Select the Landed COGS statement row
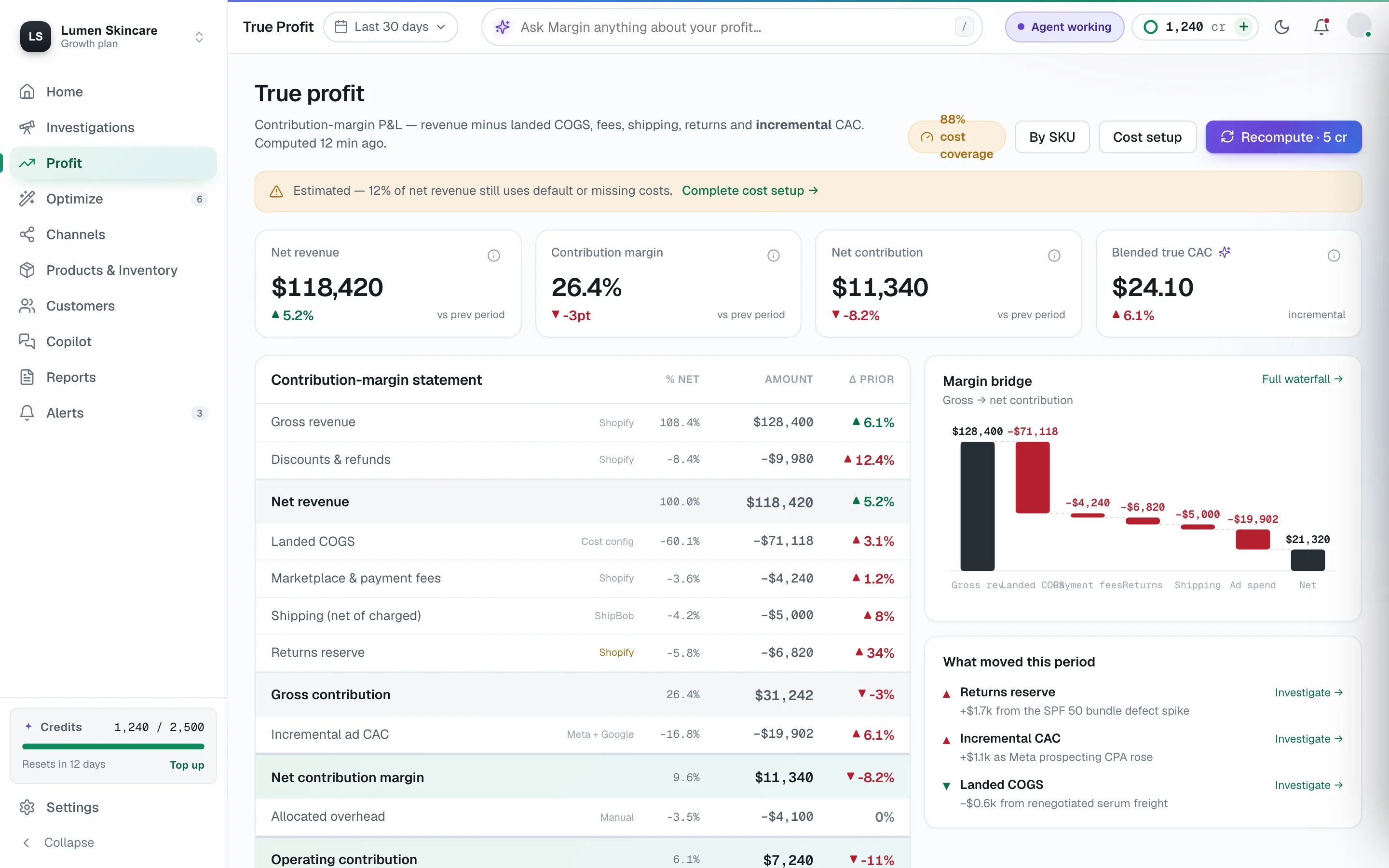 (x=582, y=542)
